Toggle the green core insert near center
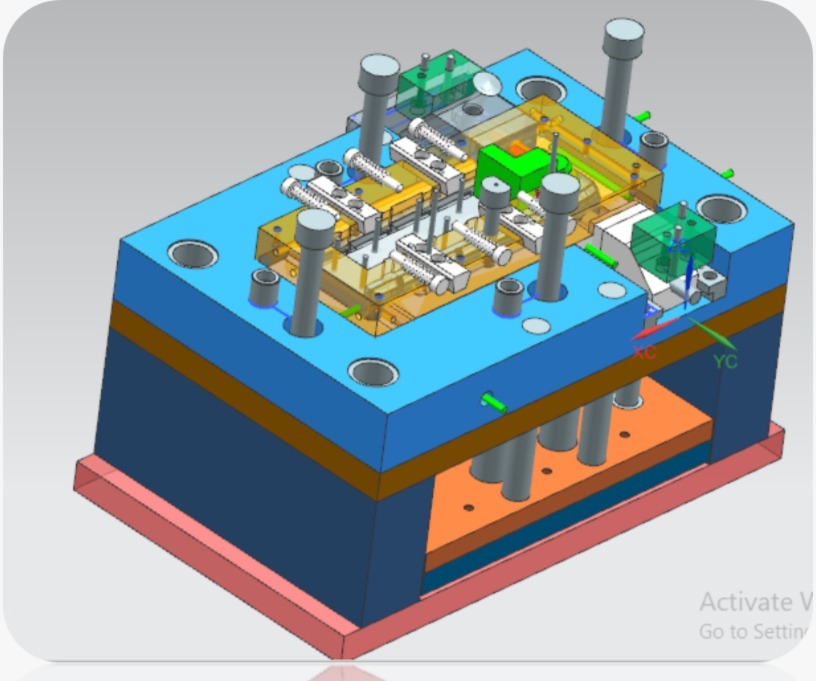This screenshot has width=816, height=681. point(508,160)
